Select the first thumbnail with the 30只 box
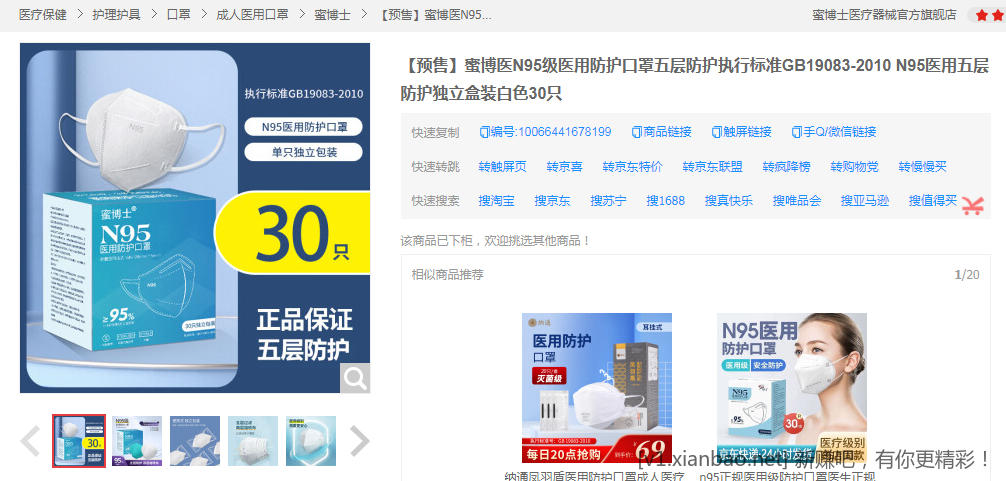 (79, 441)
